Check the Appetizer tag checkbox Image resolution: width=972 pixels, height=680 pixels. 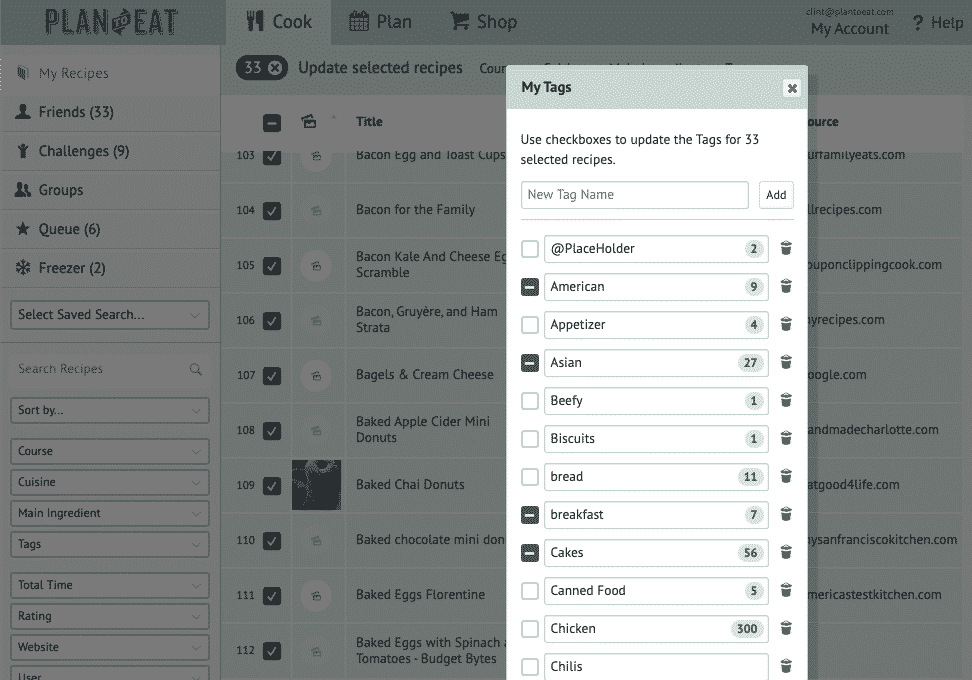530,325
